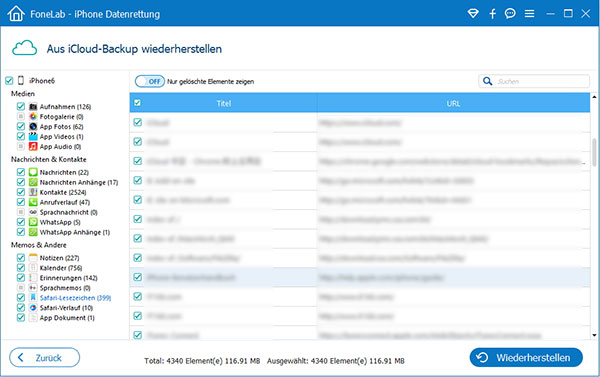Click the 'Nachrichten & Kontakte' section heading
Image resolution: width=600 pixels, height=377 pixels.
coord(49,159)
